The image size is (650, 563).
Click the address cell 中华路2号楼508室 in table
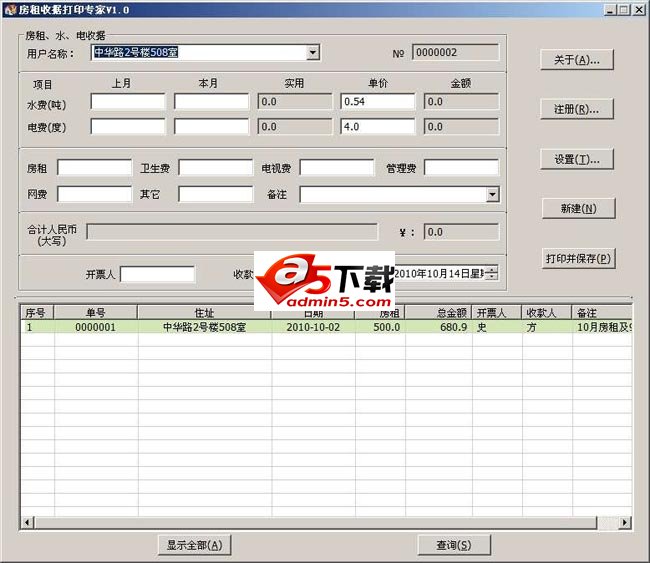[x=204, y=327]
